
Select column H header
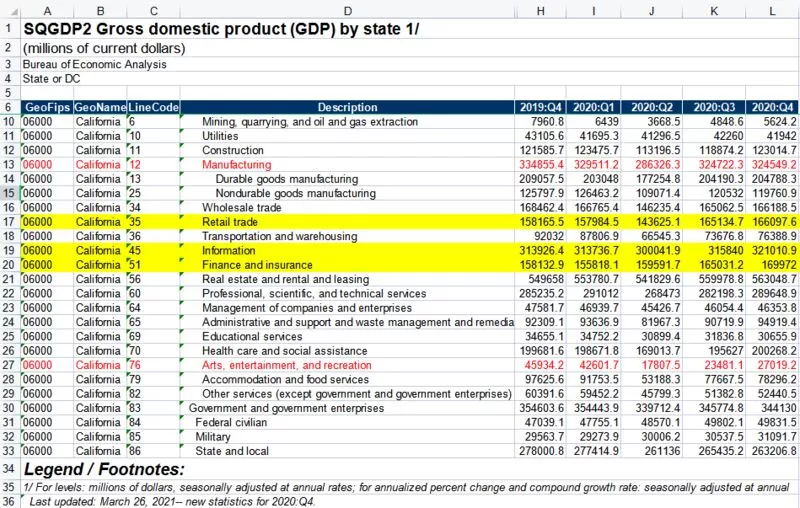(x=540, y=11)
